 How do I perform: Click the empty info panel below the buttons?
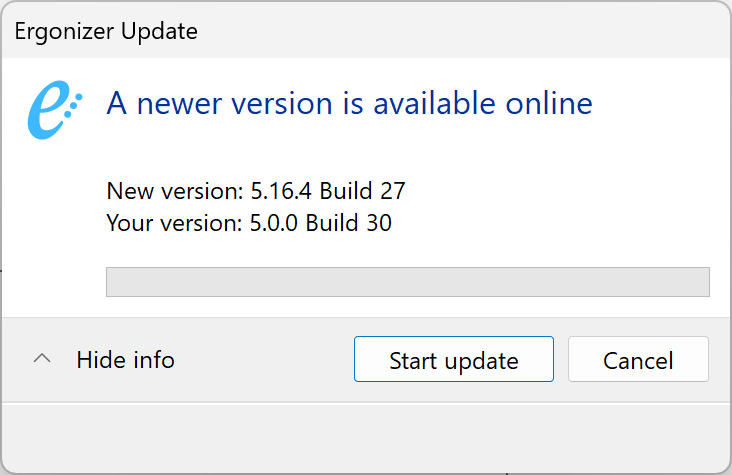point(366,438)
